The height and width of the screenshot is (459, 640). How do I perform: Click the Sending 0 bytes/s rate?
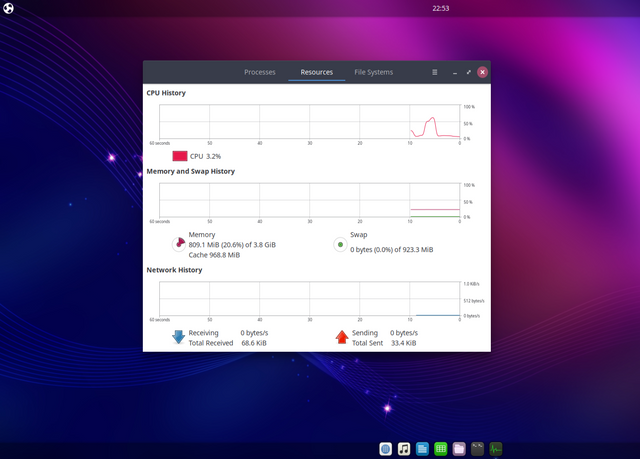pyautogui.click(x=404, y=333)
